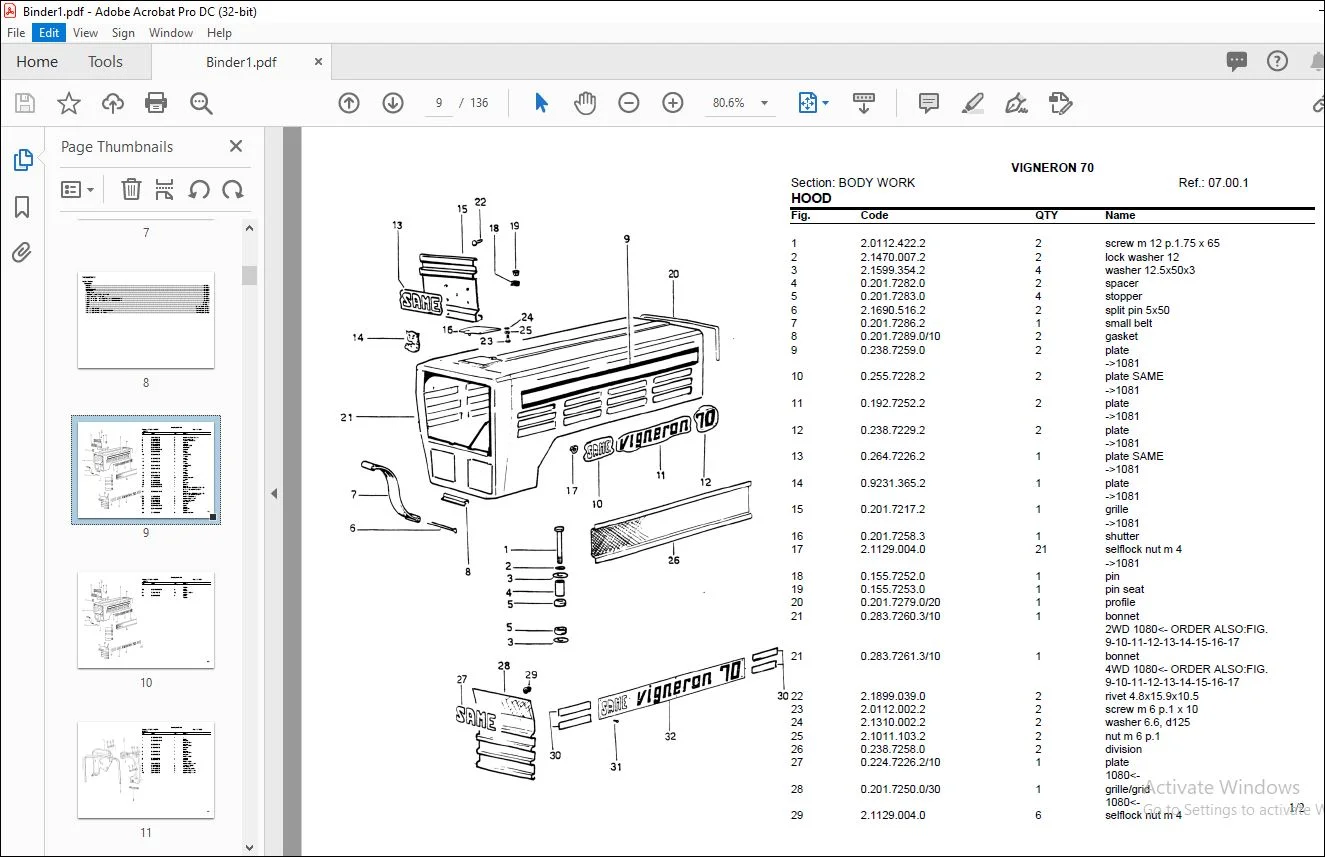Open the File menu
This screenshot has width=1325, height=857.
(x=16, y=33)
